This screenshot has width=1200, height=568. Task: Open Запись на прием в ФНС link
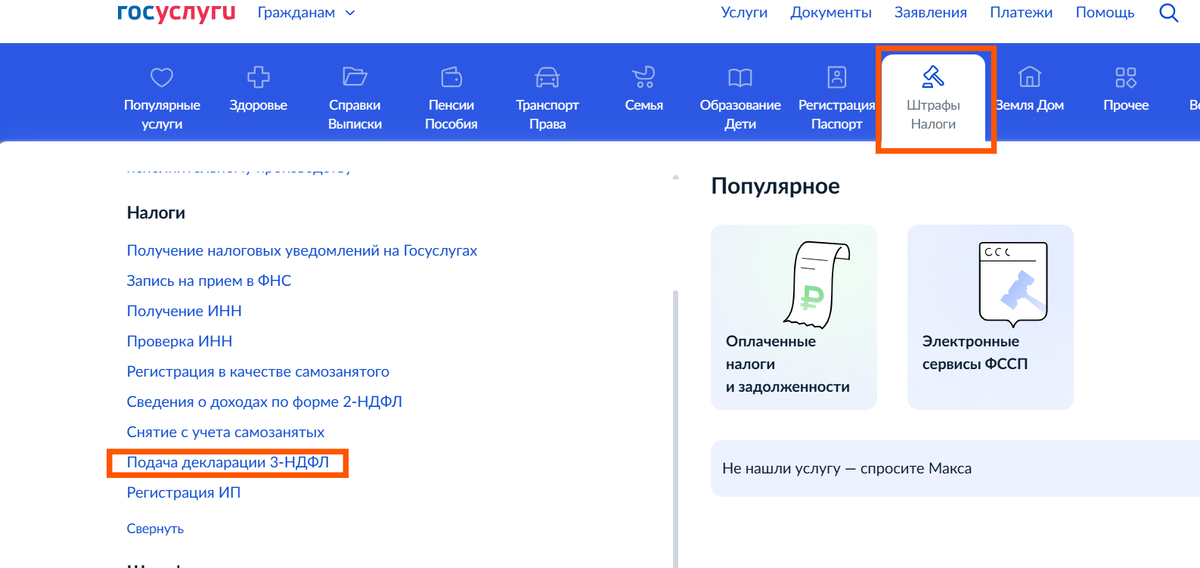pyautogui.click(x=209, y=281)
